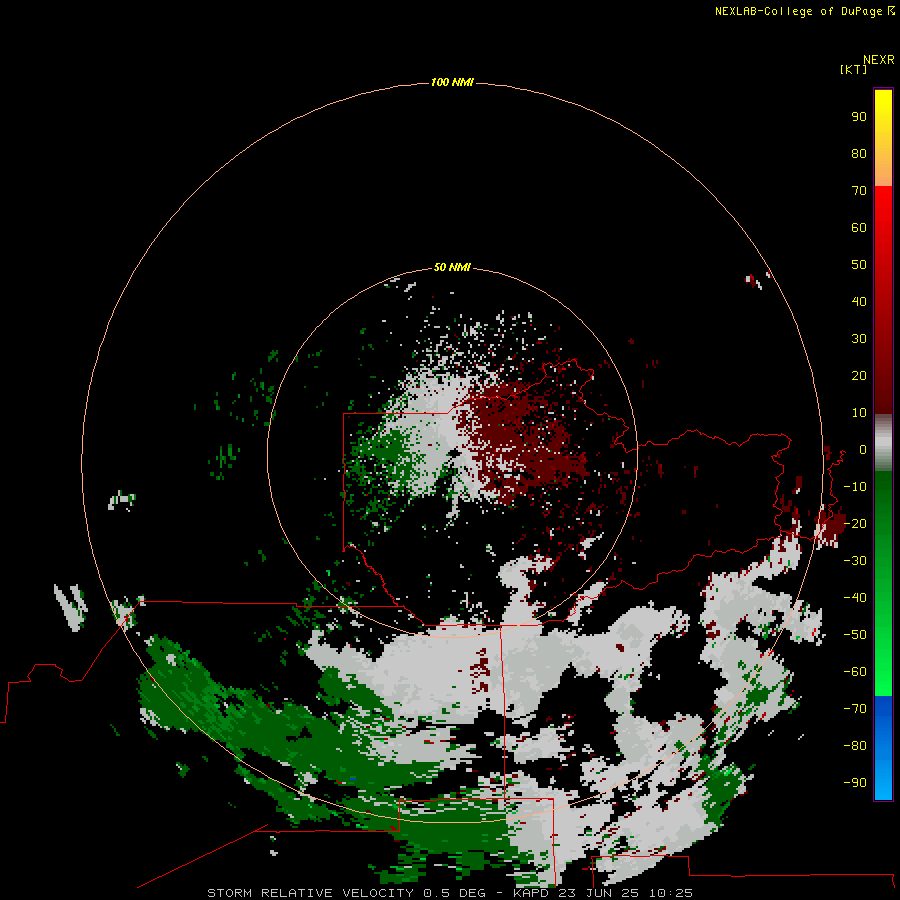The image size is (900, 900).
Task: Click the -90 value on velocity scale
Action: (855, 783)
